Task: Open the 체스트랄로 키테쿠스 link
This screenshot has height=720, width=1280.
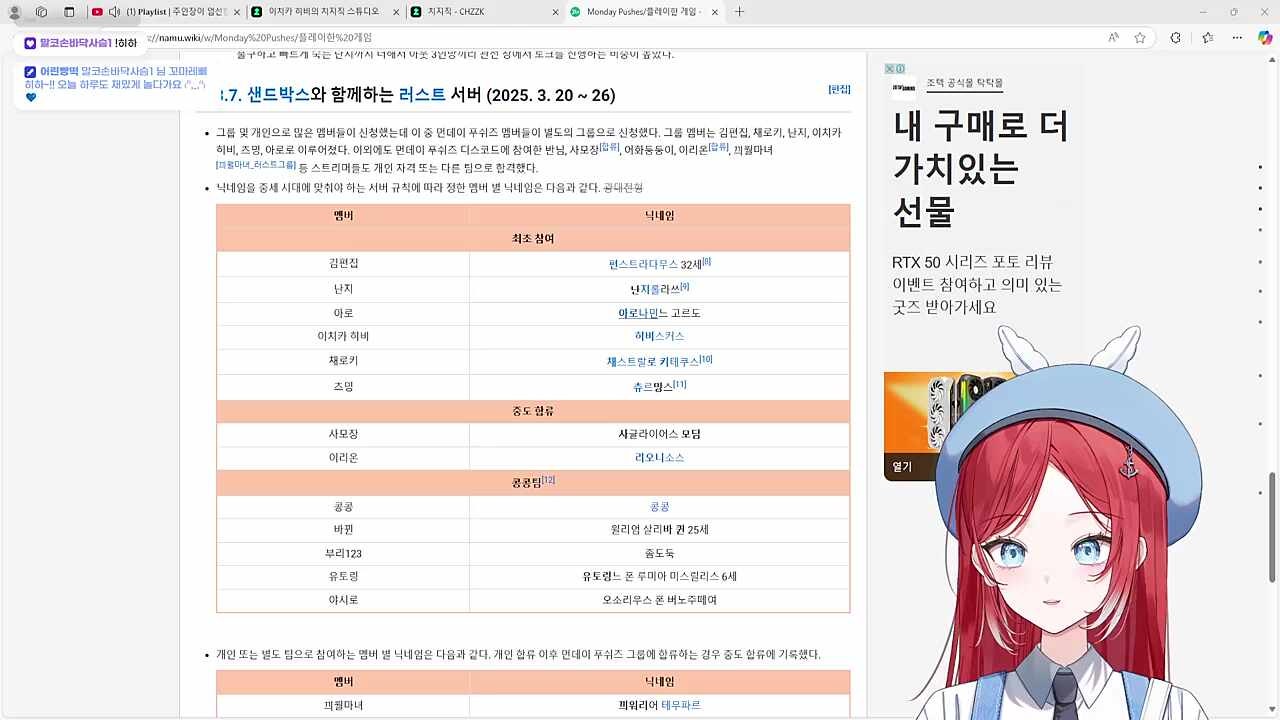Action: 653,361
